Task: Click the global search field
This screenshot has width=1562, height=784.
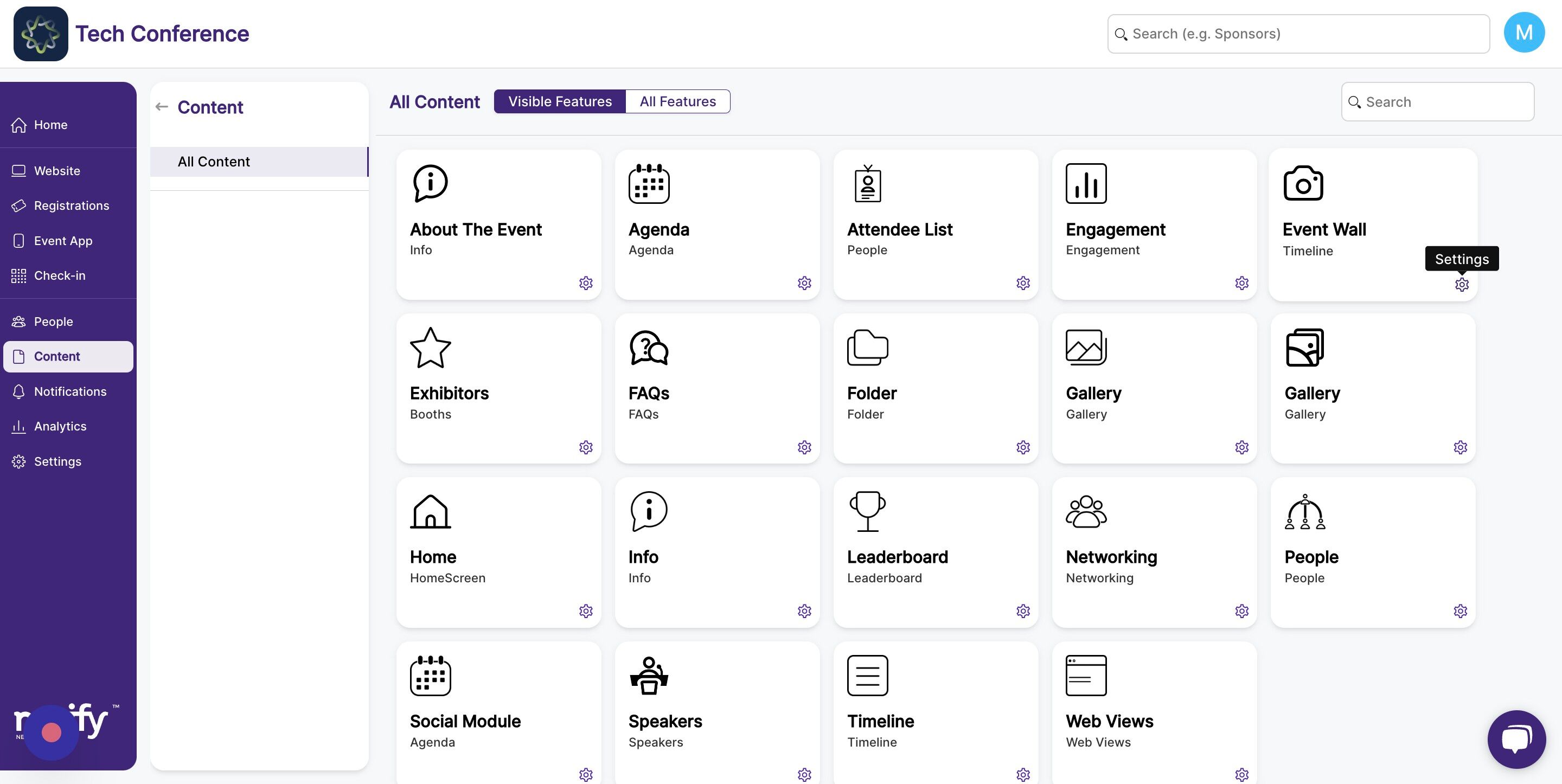Action: (1298, 34)
